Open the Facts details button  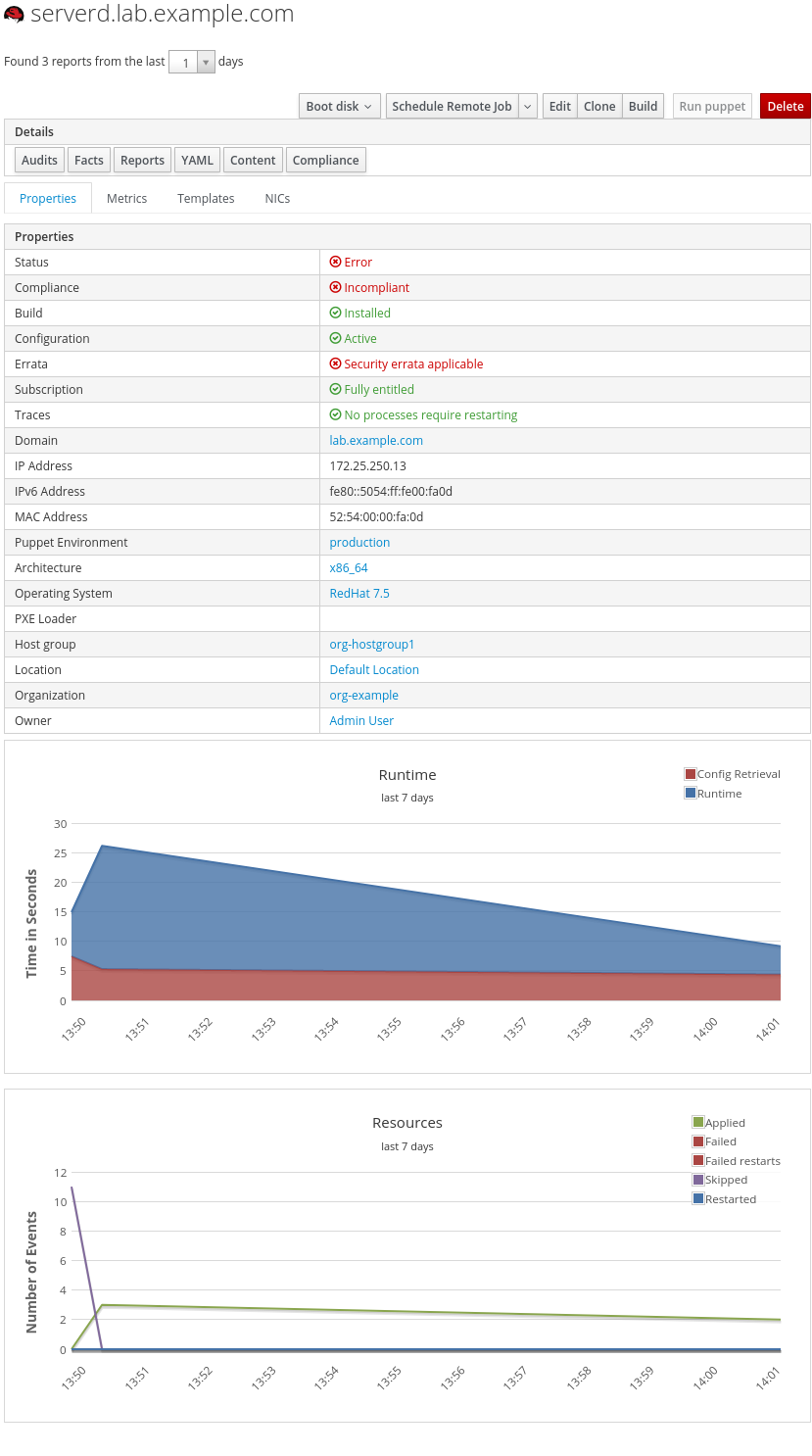pyautogui.click(x=88, y=160)
